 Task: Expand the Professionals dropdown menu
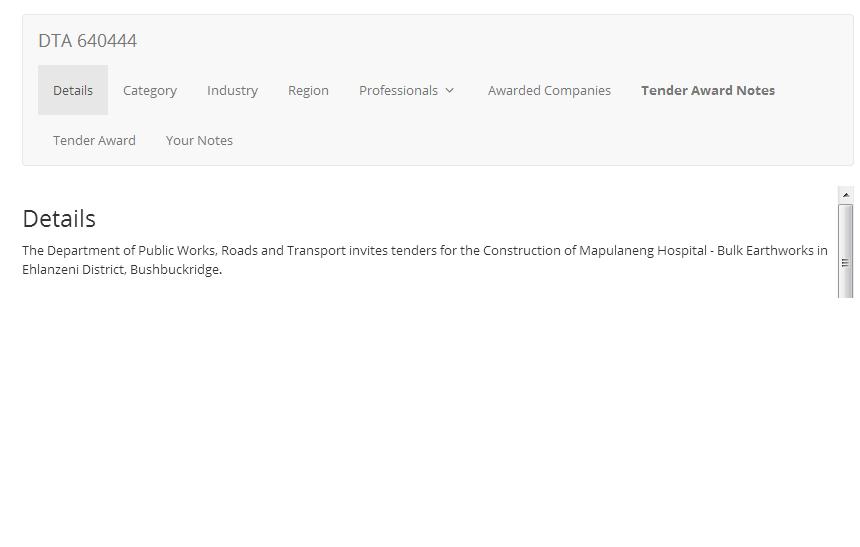399,90
